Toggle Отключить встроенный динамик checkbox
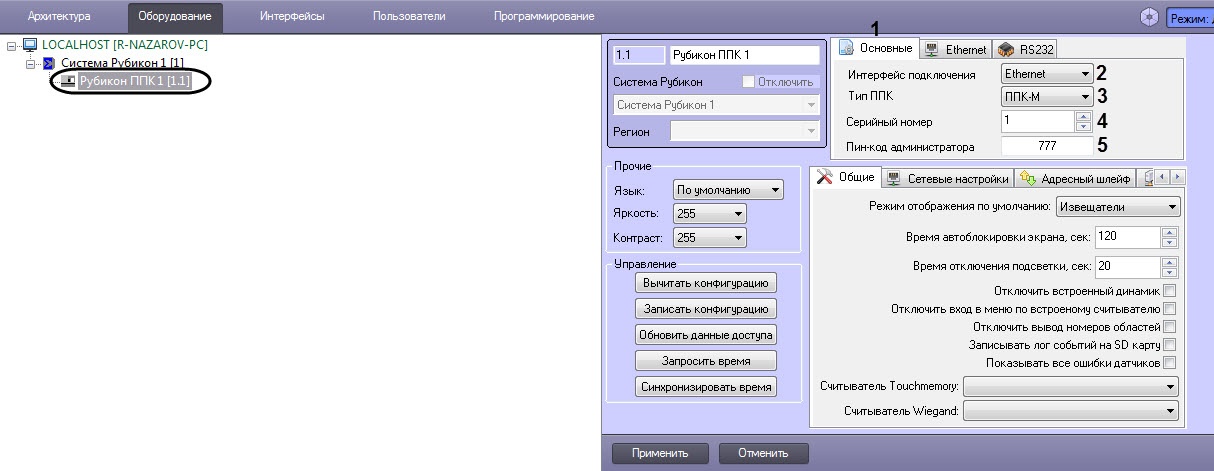 [x=1169, y=291]
